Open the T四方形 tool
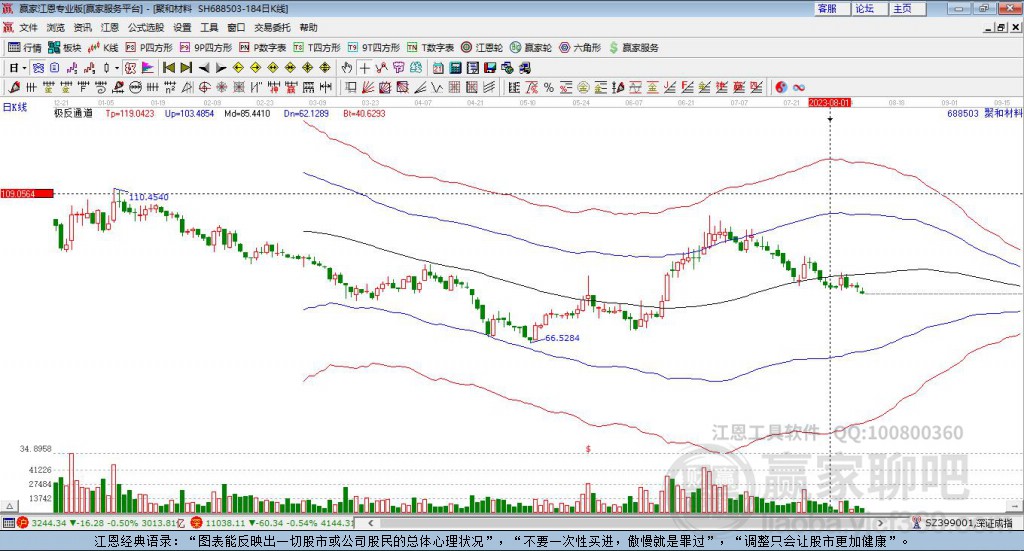 click(x=317, y=48)
